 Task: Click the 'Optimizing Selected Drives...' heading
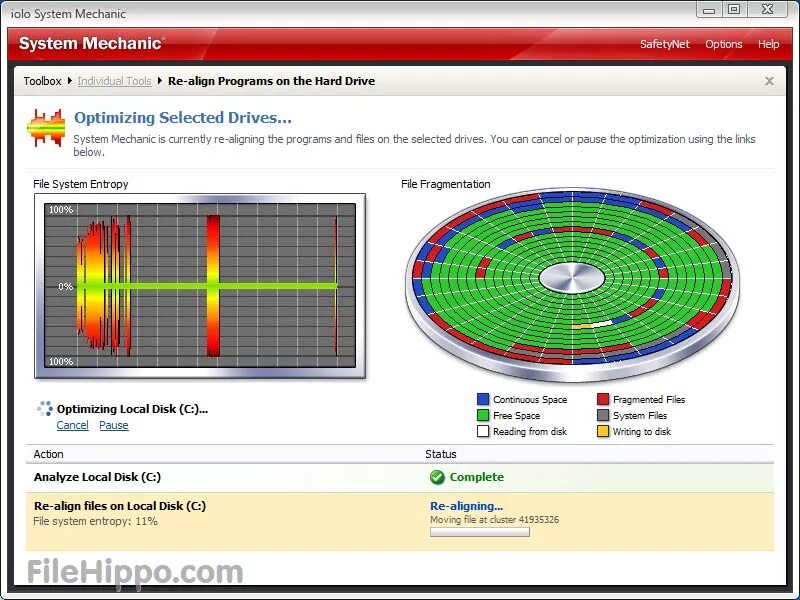[x=183, y=118]
